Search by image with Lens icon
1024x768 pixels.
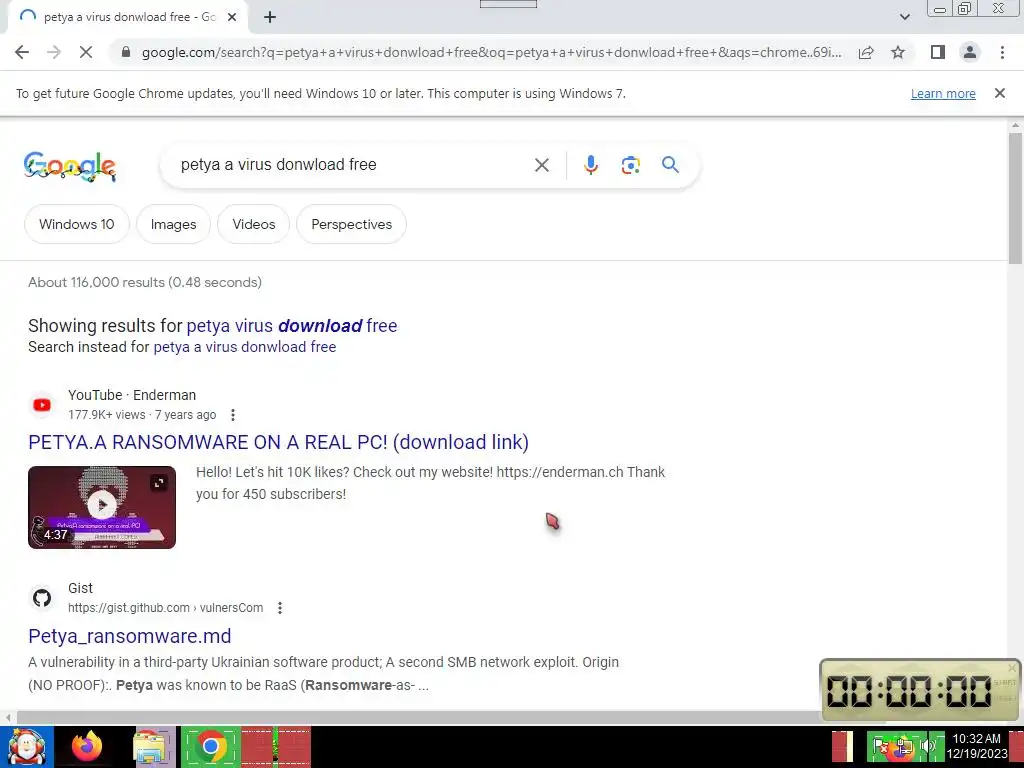click(630, 165)
